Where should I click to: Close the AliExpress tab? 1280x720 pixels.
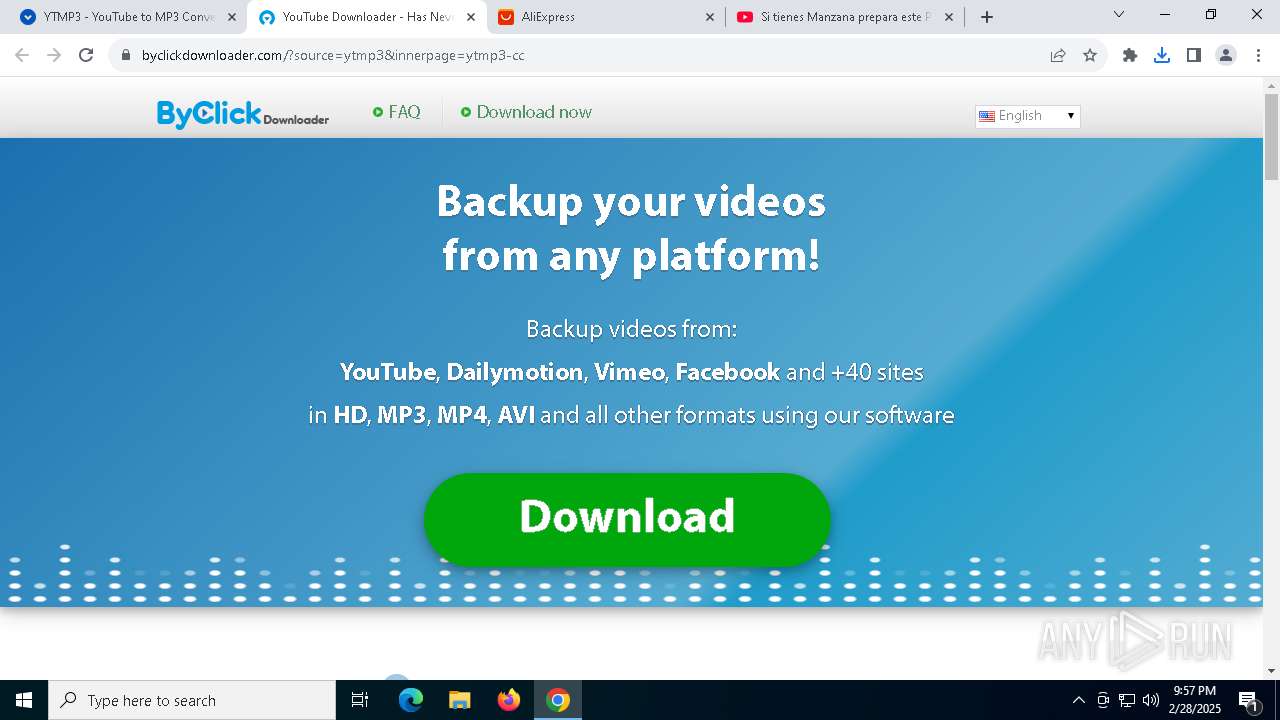[x=710, y=17]
